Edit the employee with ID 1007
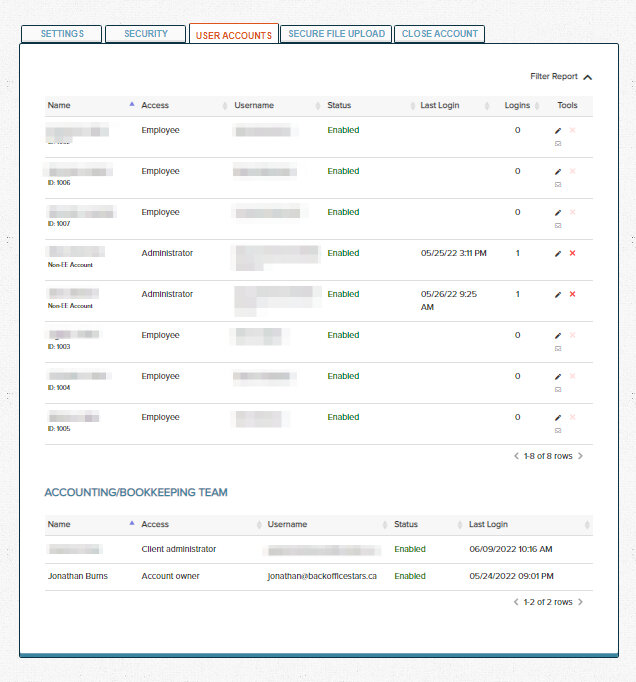Screen dimensions: 636x682 (558, 213)
